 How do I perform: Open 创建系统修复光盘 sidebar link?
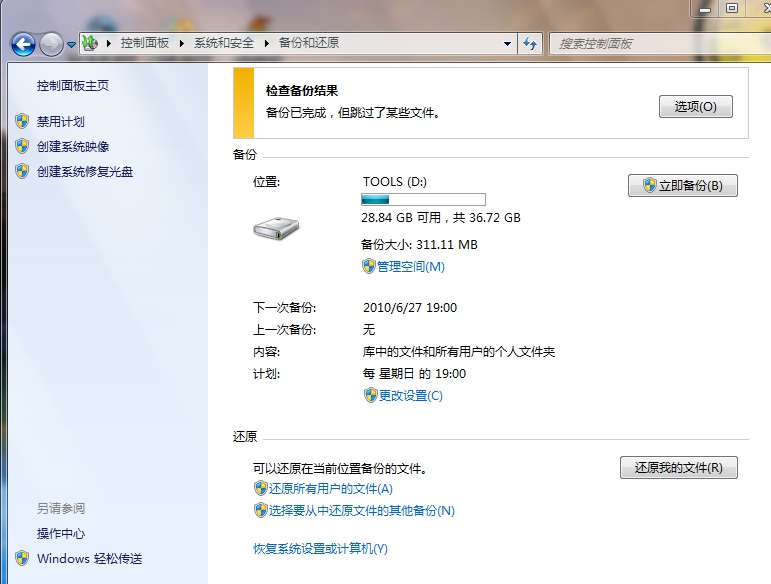tap(85, 172)
